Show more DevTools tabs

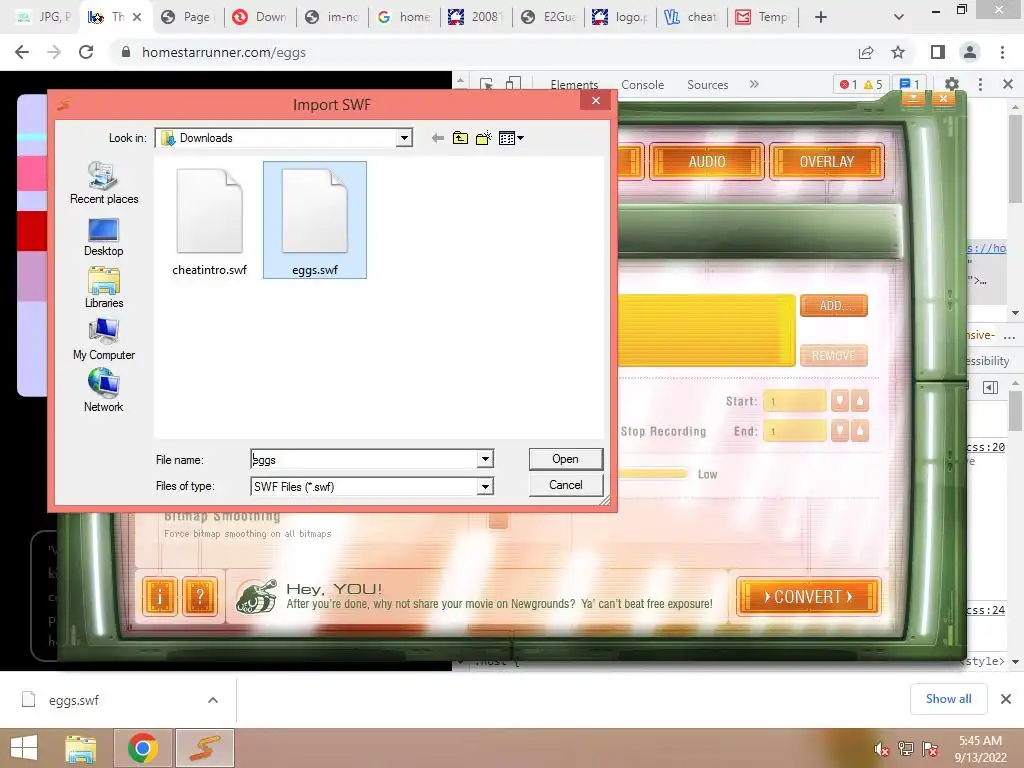754,84
